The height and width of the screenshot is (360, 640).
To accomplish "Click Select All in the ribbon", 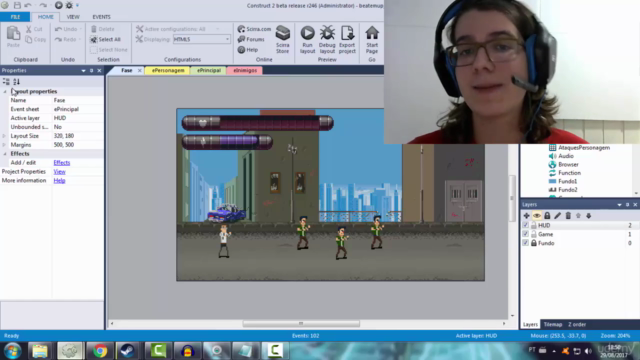I will 105,39.
